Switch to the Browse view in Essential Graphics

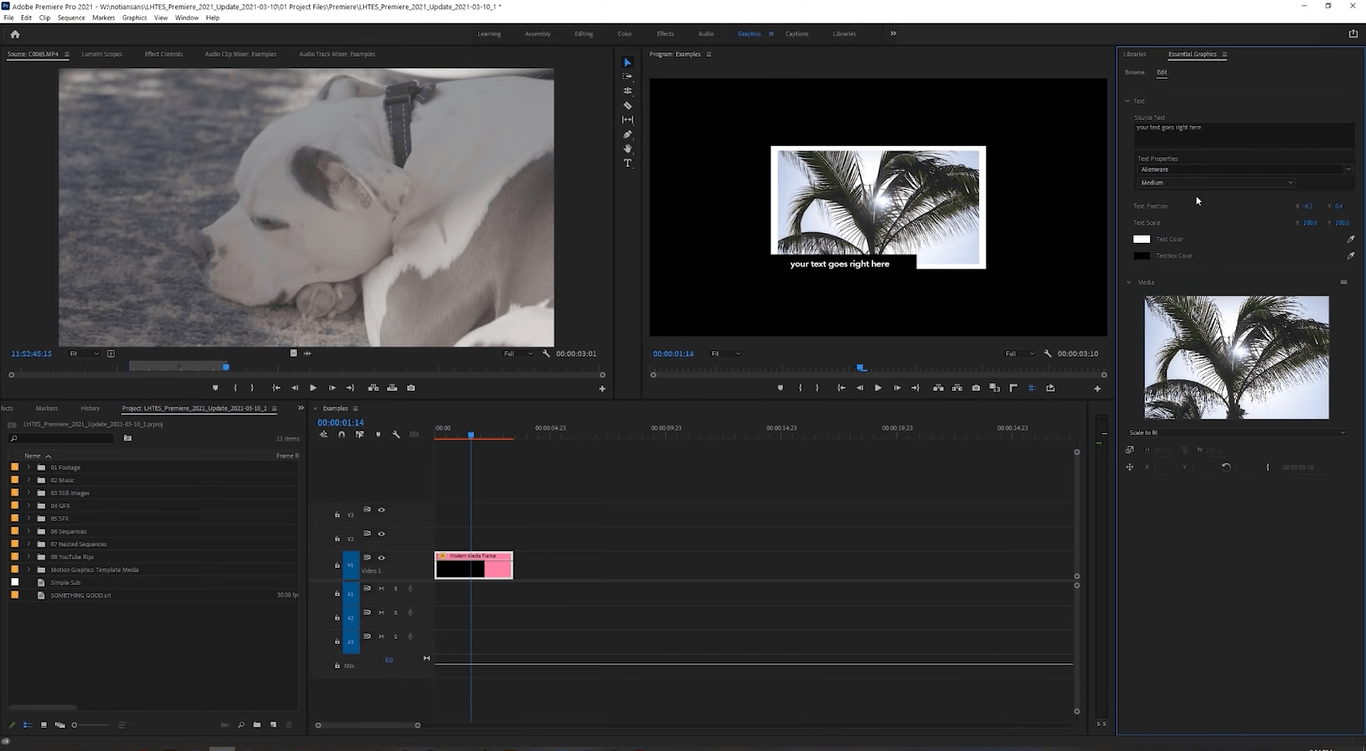[1134, 72]
